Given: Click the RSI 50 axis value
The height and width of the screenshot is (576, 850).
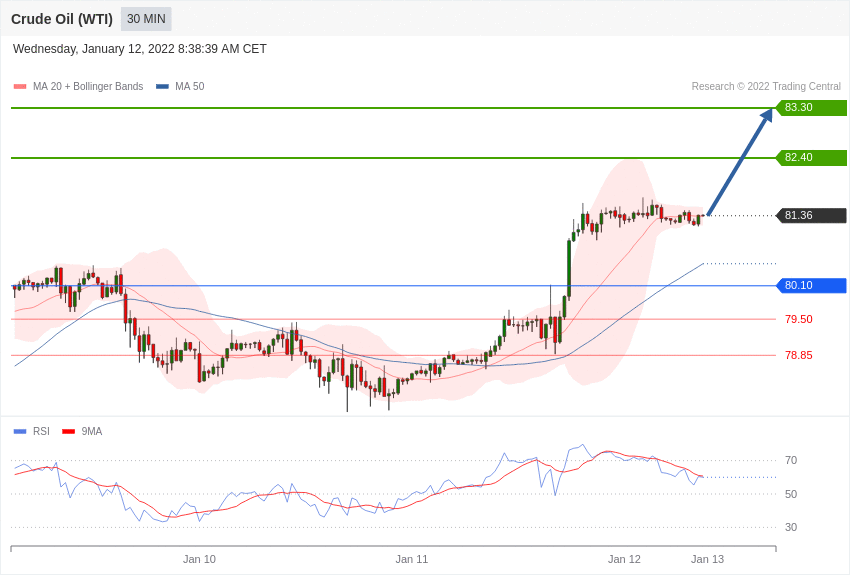Looking at the screenshot, I should (x=791, y=494).
